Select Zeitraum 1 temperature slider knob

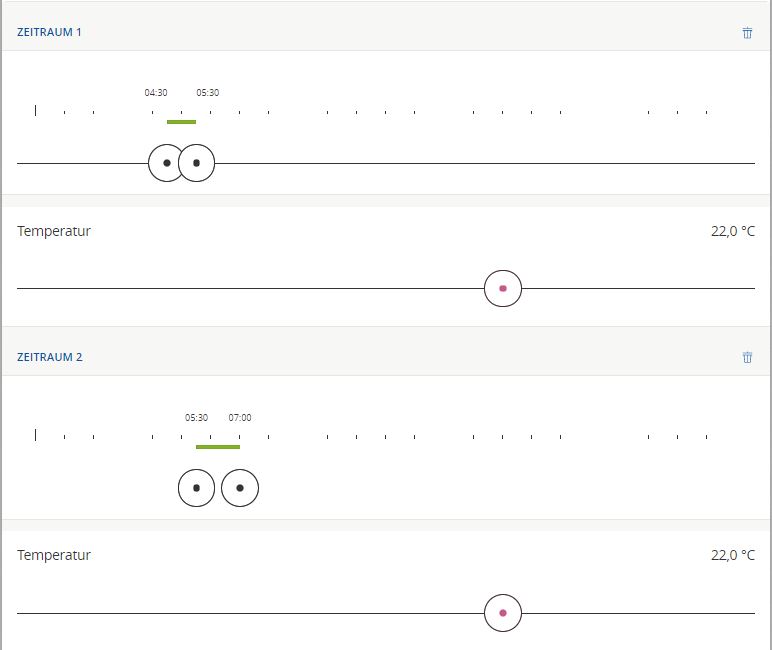point(503,288)
